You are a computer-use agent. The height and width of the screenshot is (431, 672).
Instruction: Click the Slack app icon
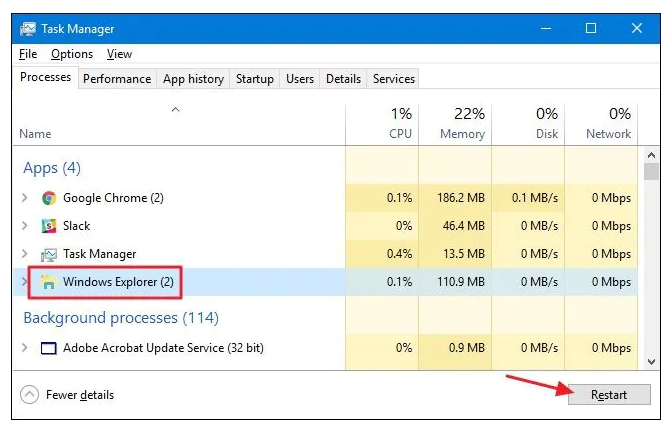click(x=49, y=226)
